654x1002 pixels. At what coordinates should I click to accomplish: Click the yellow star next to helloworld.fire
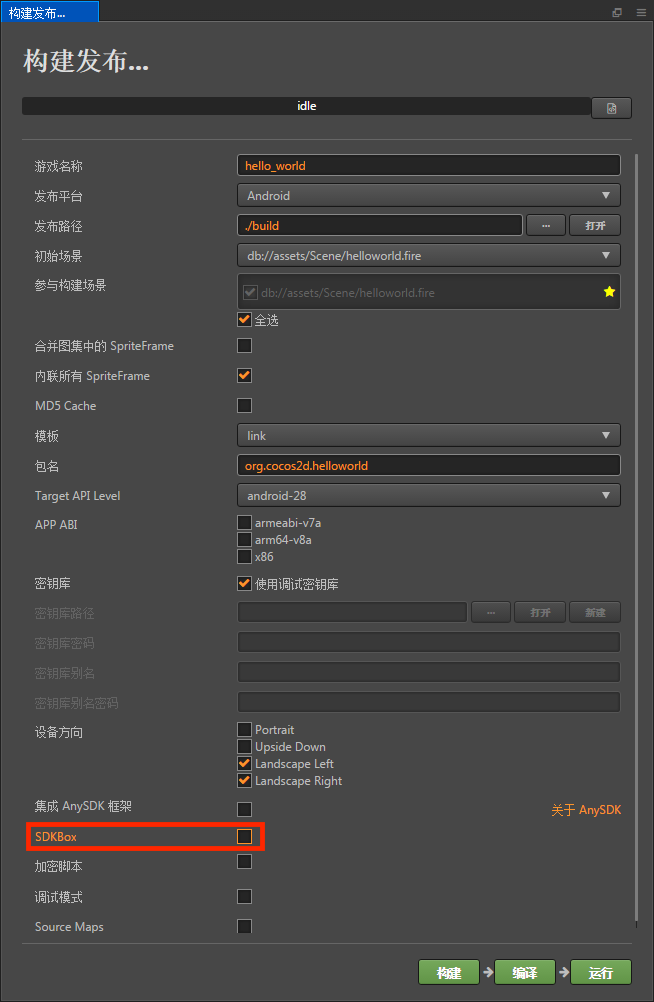[609, 292]
